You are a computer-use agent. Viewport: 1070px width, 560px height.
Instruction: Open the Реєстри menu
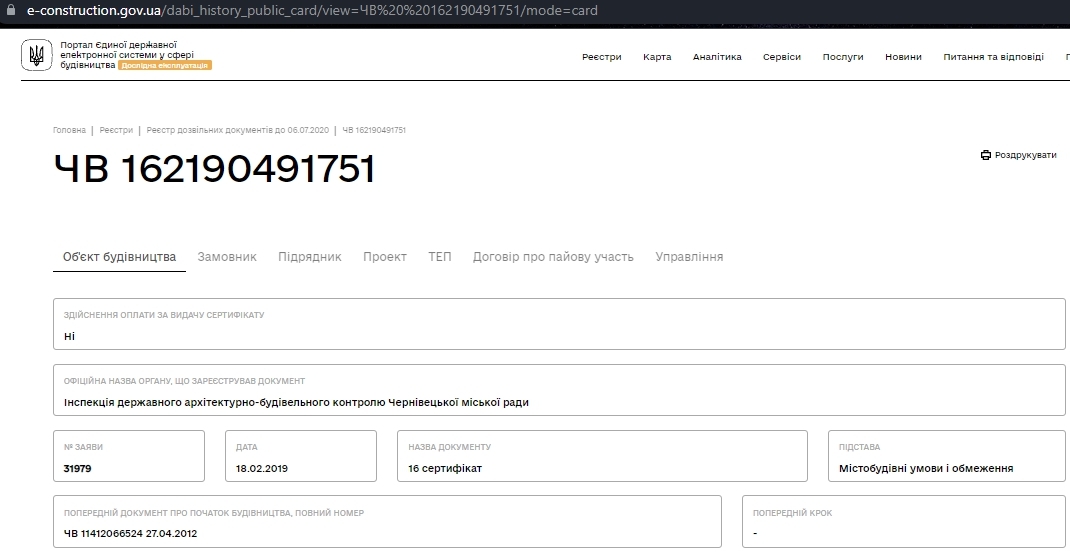[x=601, y=57]
